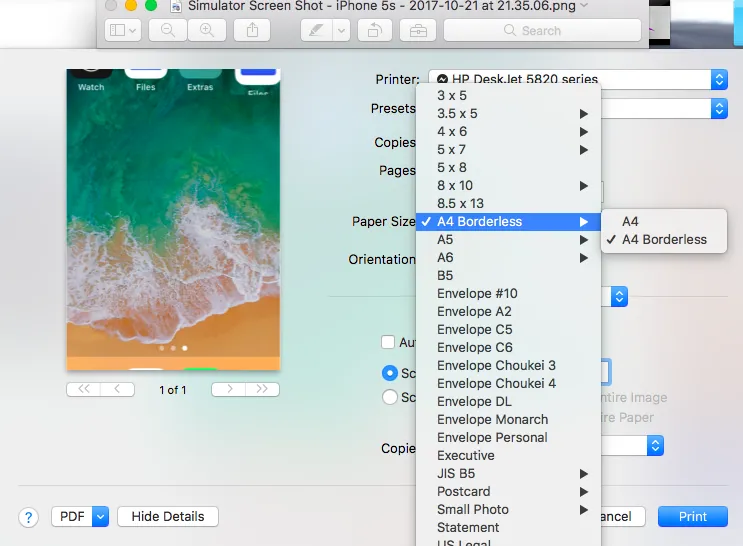Image resolution: width=743 pixels, height=546 pixels.
Task: Open the sidebar view menu in Preview toolbar
Action: coord(122,31)
